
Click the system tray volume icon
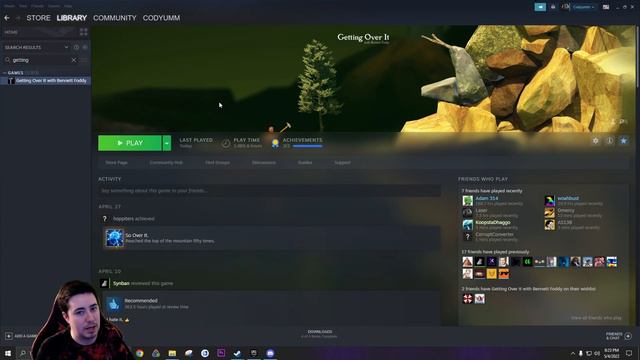[x=597, y=353]
